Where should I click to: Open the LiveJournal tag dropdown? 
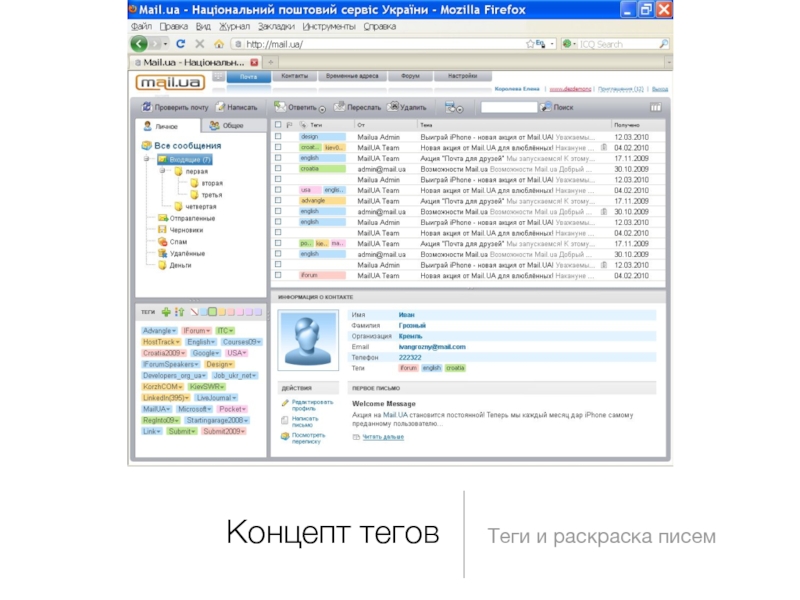(234, 397)
